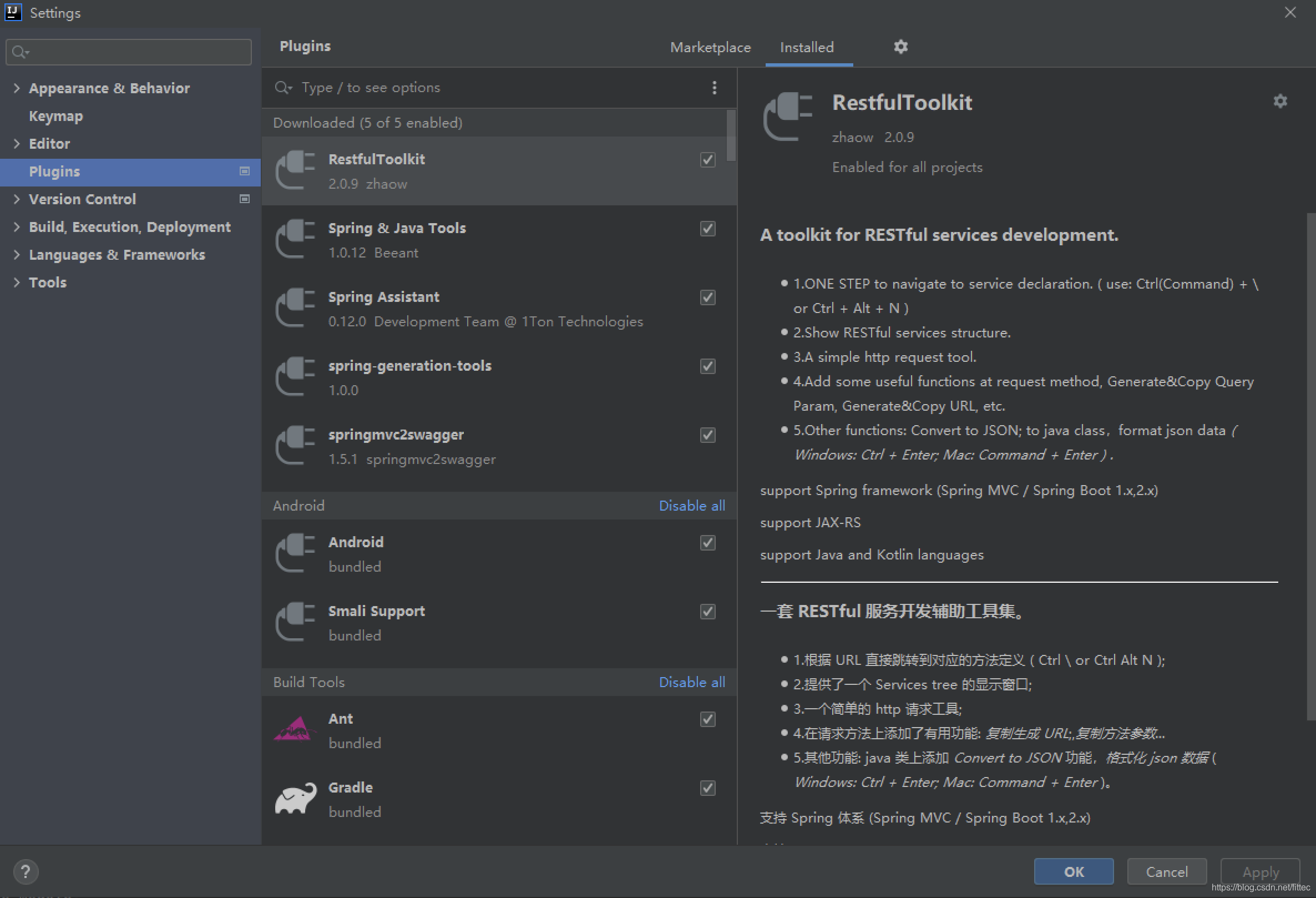Focus the settings search field

pos(129,52)
